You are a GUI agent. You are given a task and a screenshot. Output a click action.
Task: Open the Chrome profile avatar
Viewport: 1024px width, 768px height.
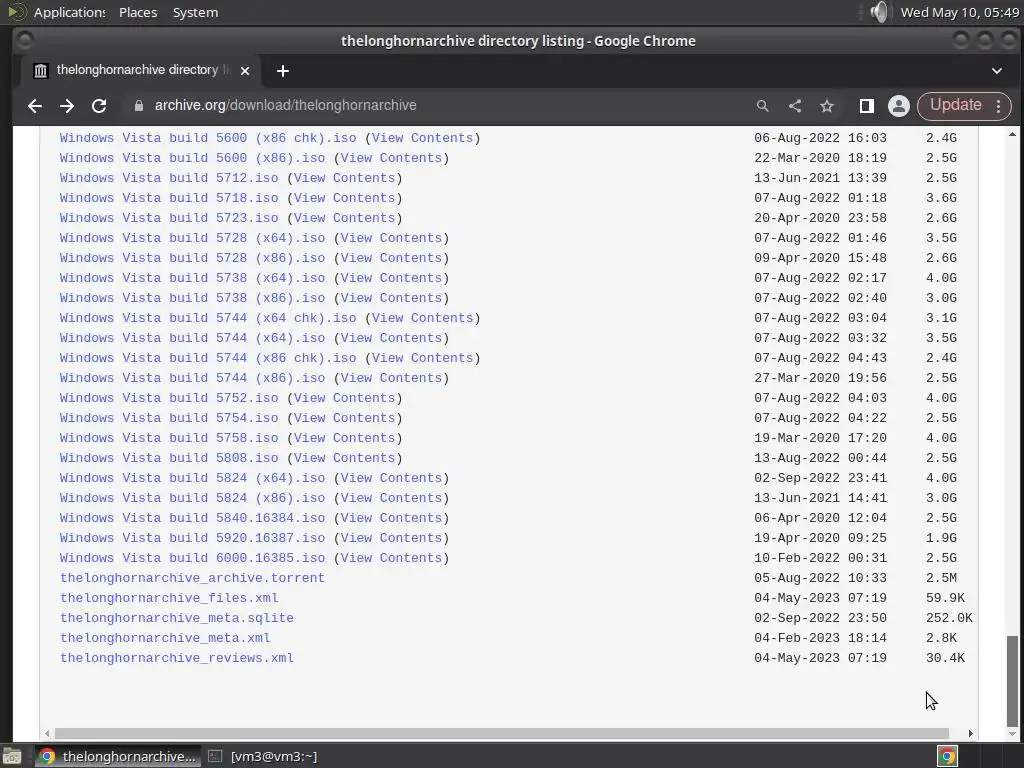(899, 106)
